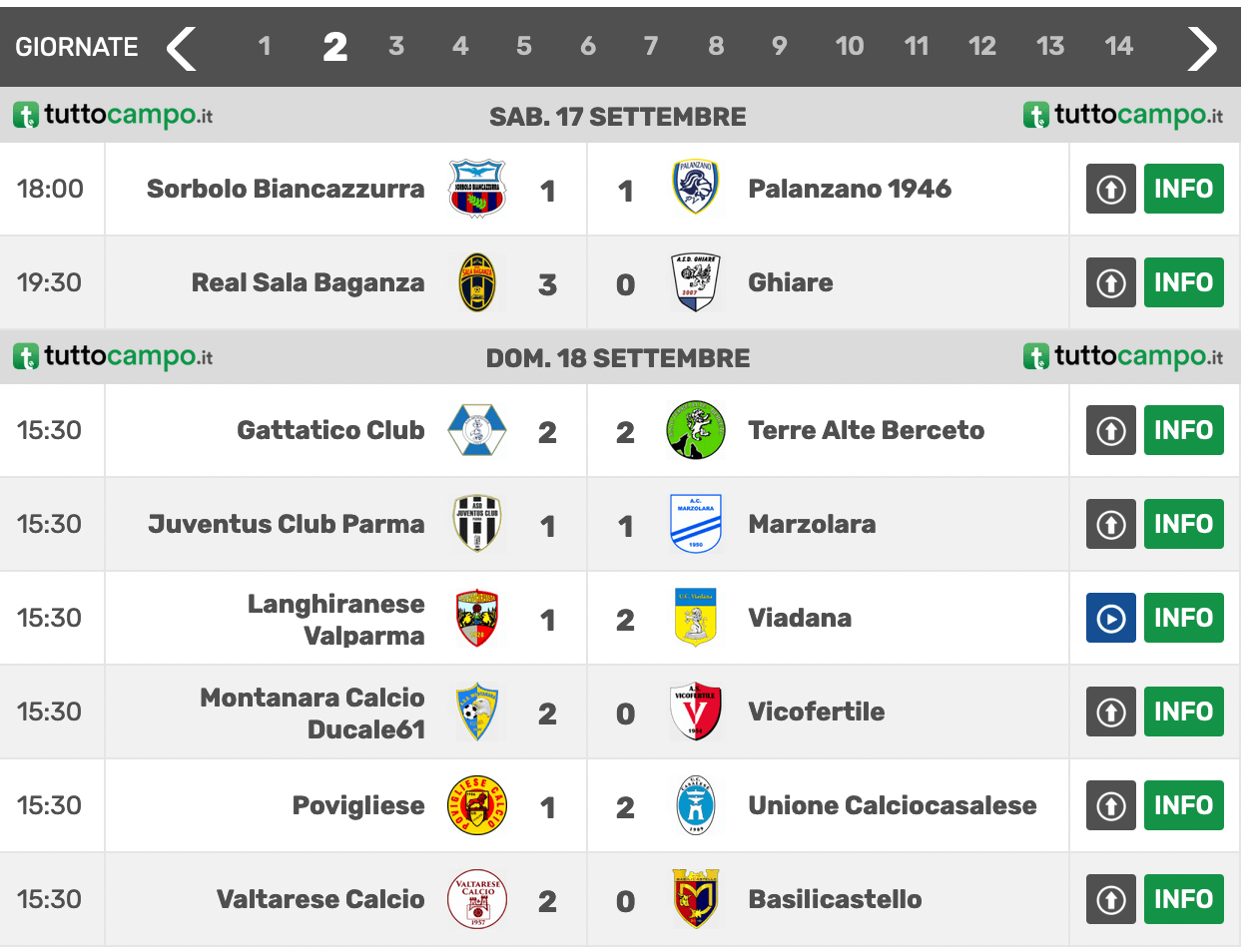
Task: Click the Vicofertile team crest
Action: coord(695,712)
